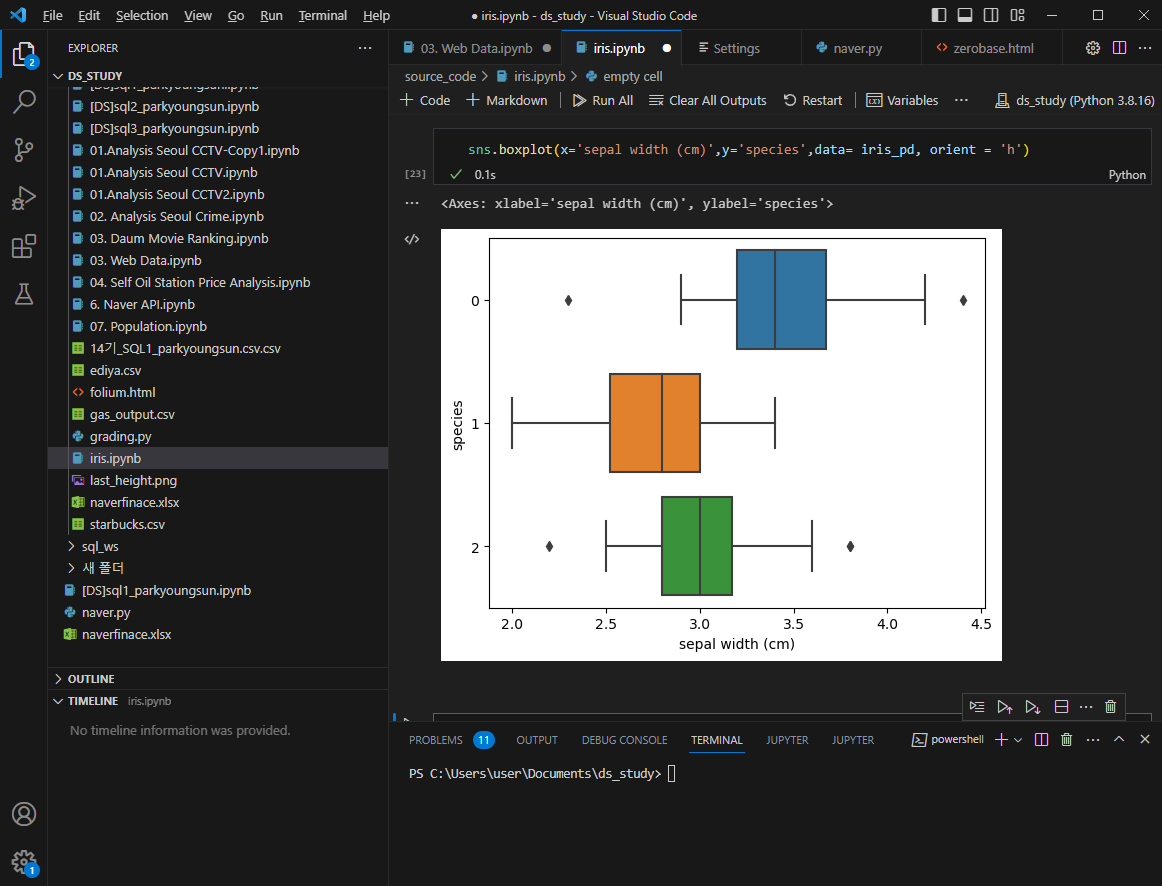Viewport: 1162px width, 886px height.
Task: Open the Testing flask icon
Action: pos(24,294)
